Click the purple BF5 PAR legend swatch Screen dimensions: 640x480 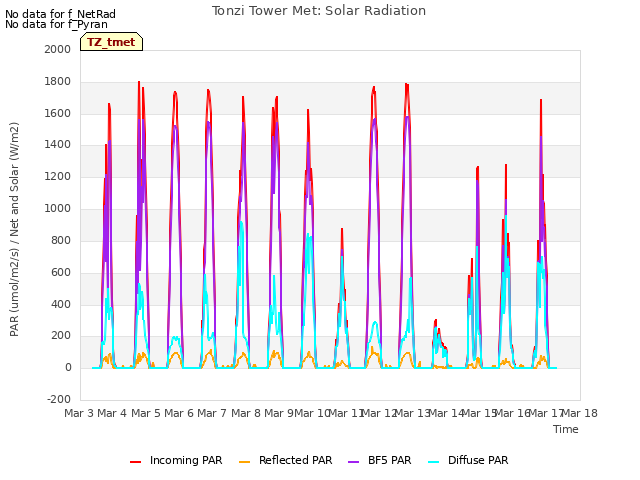tap(353, 462)
